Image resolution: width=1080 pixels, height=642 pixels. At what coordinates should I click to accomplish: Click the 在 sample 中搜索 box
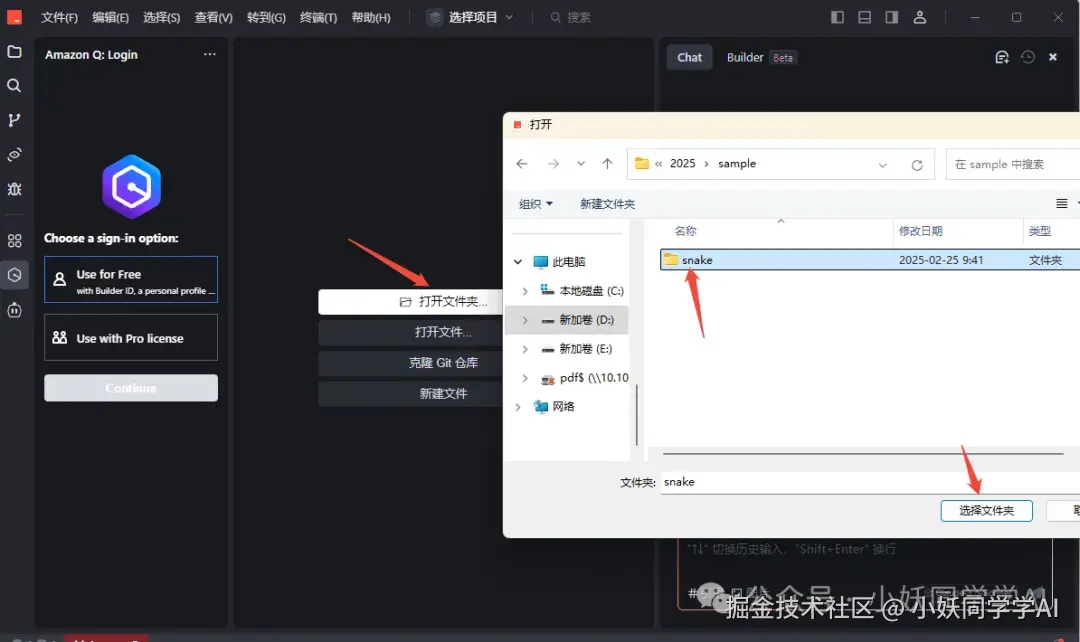1012,164
